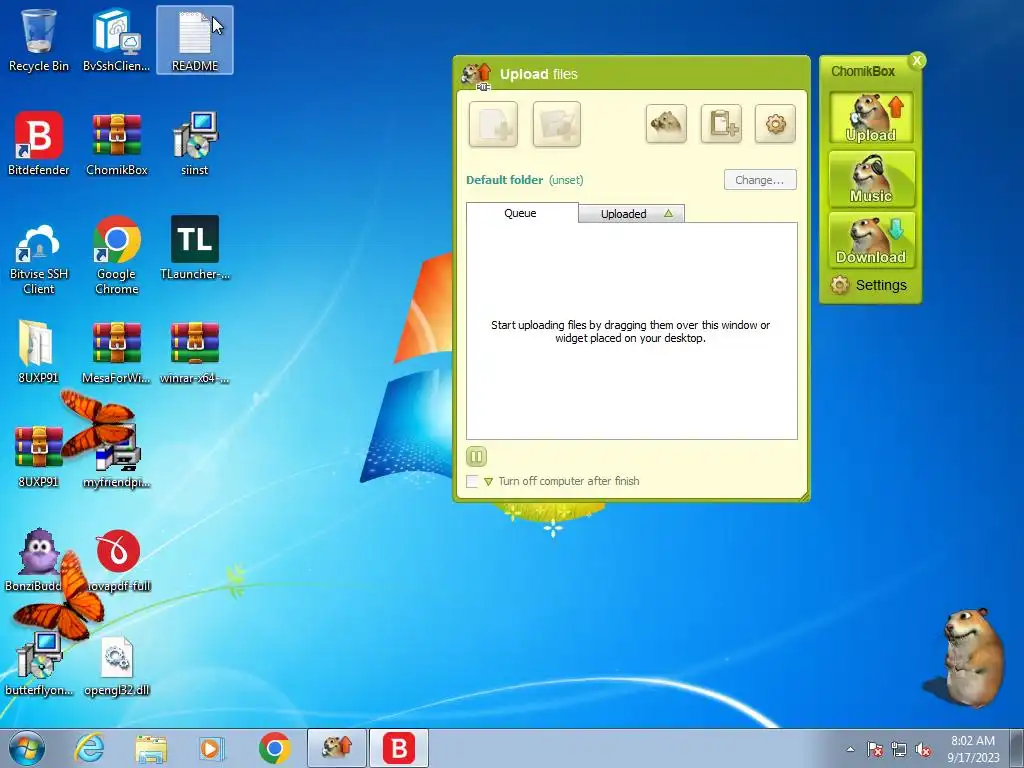
Task: Open Chrome from the taskbar
Action: (274, 748)
